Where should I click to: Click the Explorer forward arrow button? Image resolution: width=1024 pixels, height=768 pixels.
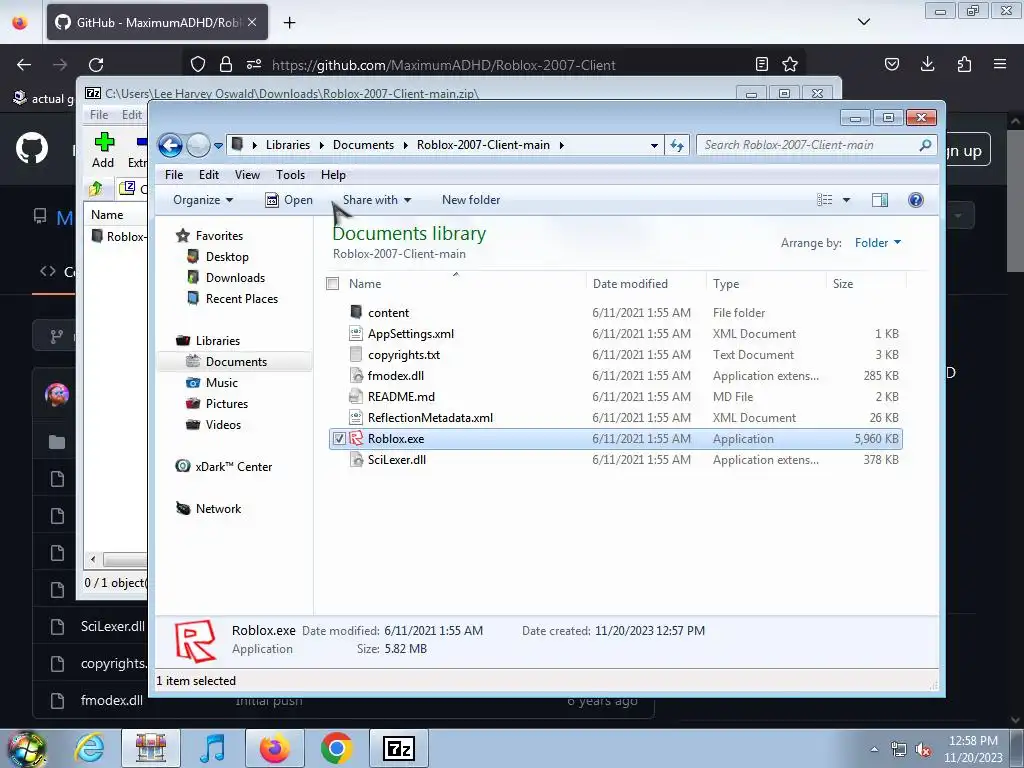point(199,145)
